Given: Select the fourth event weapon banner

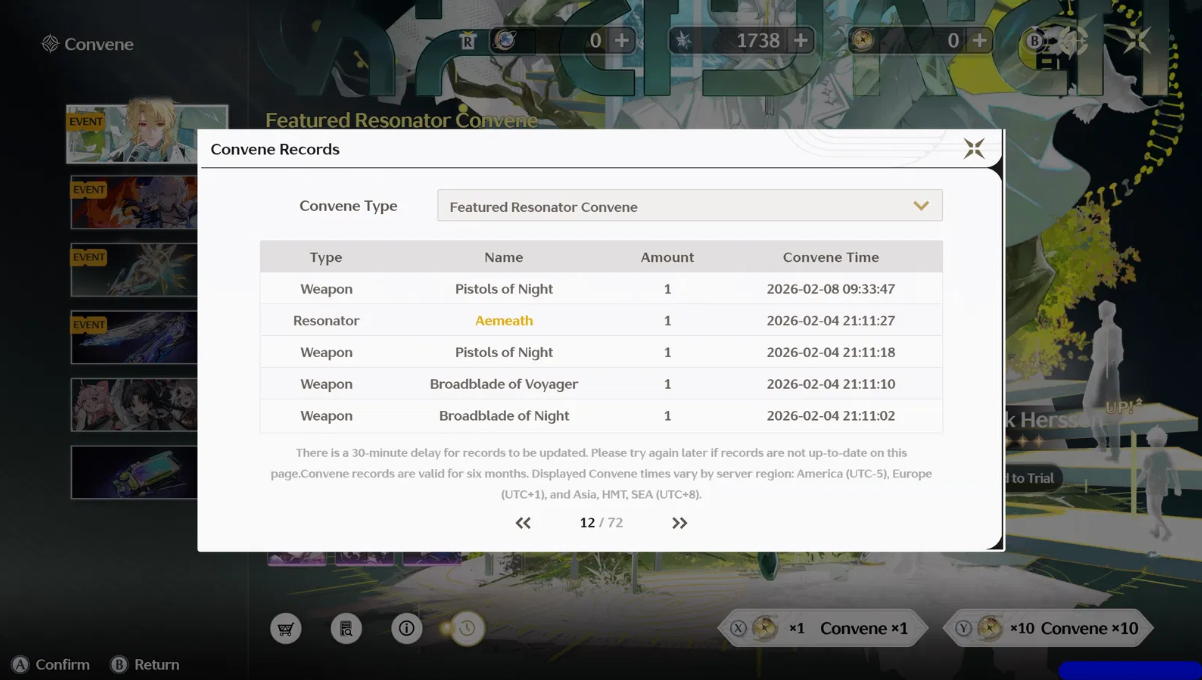Looking at the screenshot, I should coord(134,337).
